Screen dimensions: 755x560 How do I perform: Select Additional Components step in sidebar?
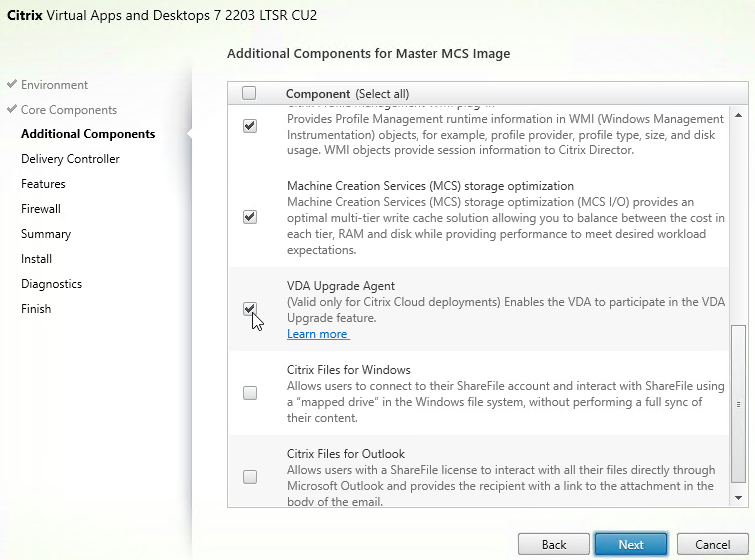point(88,134)
